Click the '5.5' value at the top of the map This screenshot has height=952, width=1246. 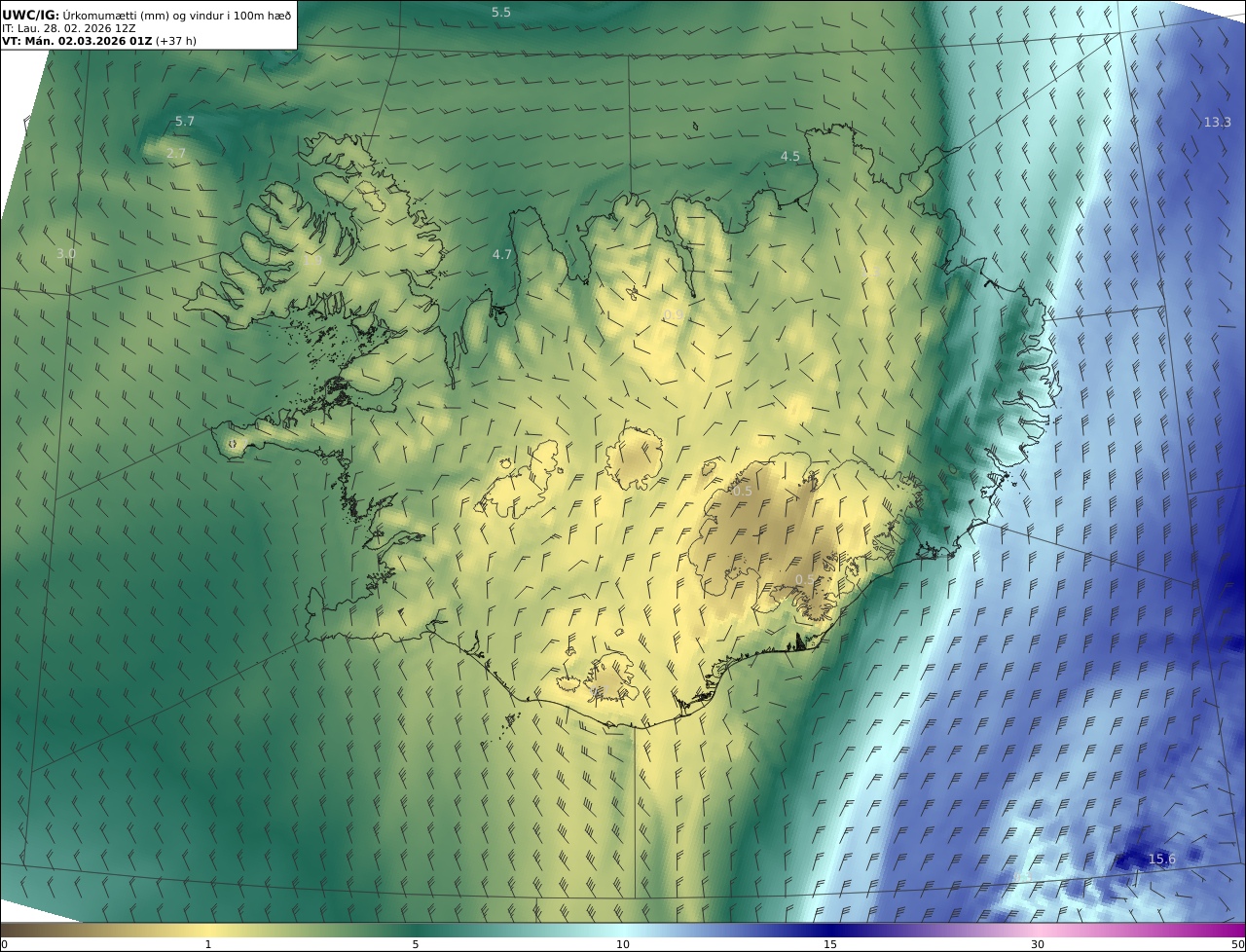point(500,12)
